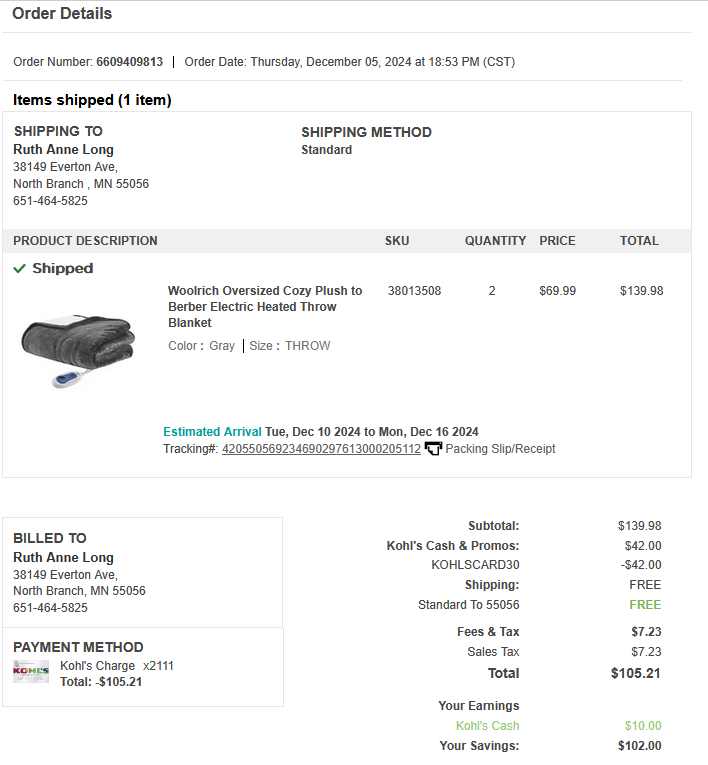Open the Woolrich Electric Heated Throw product title
Image resolution: width=708 pixels, height=765 pixels.
point(265,306)
